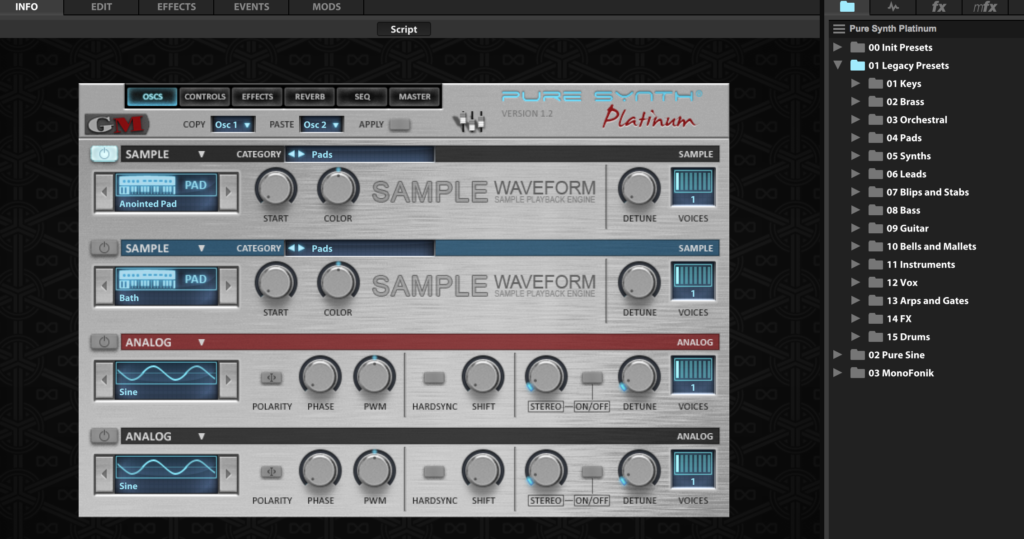Viewport: 1024px width, 539px height.
Task: Previous waveform arrow on first analog oscillator
Action: tap(104, 380)
